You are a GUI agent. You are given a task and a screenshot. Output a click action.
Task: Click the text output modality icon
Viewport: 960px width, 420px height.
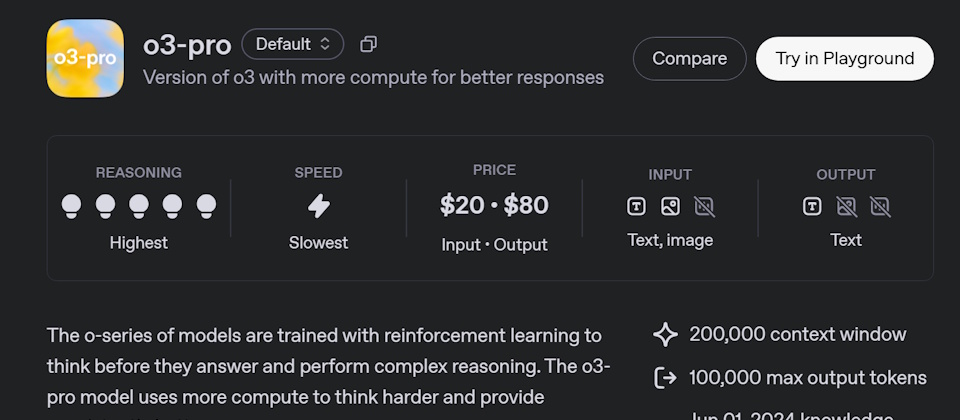812,207
